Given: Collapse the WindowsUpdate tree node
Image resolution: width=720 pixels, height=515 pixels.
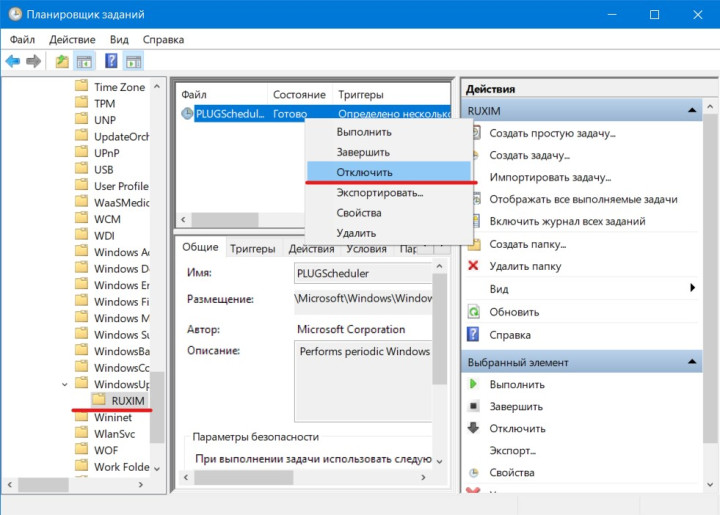Looking at the screenshot, I should tap(66, 384).
